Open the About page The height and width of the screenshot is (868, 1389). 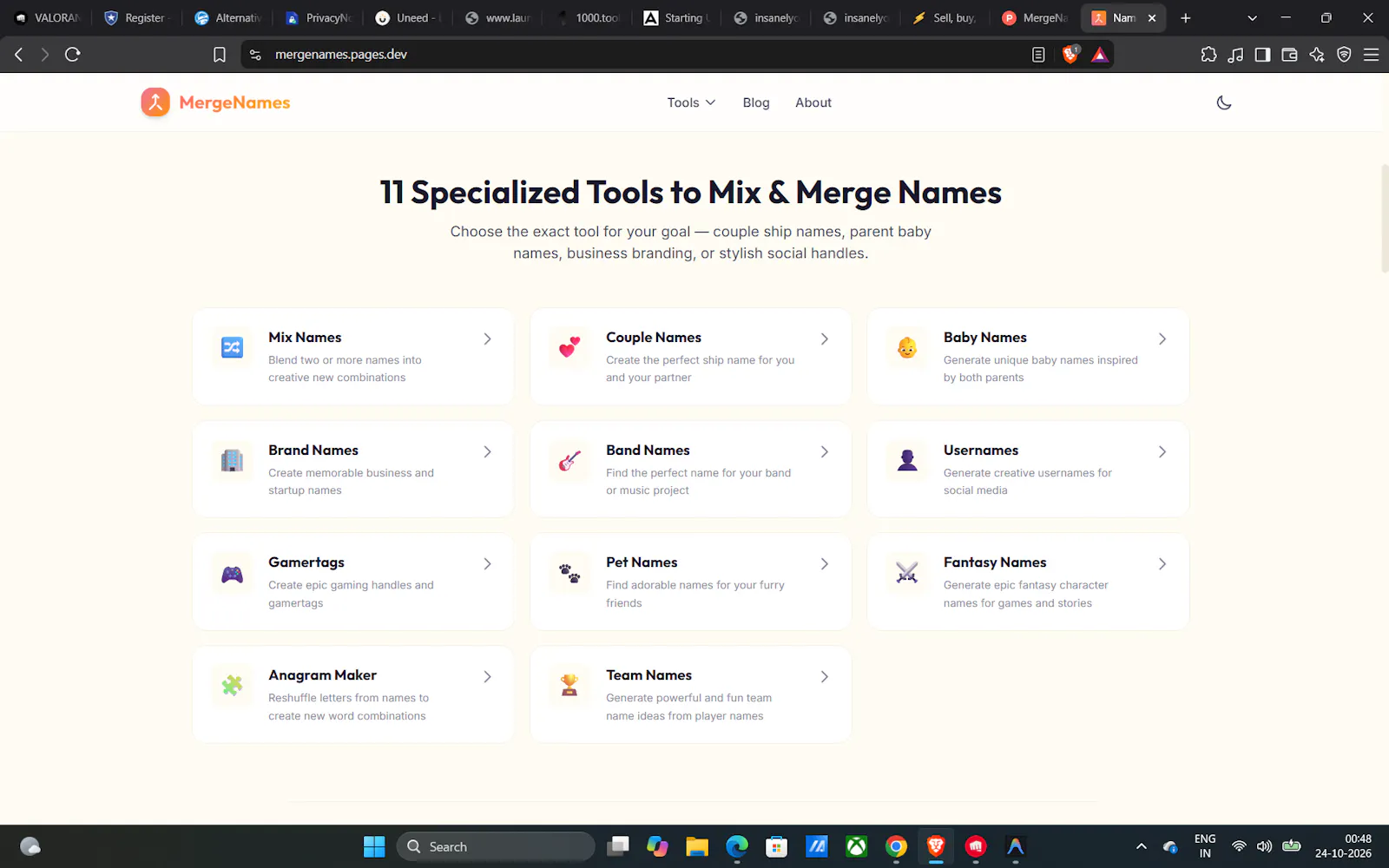click(x=813, y=102)
